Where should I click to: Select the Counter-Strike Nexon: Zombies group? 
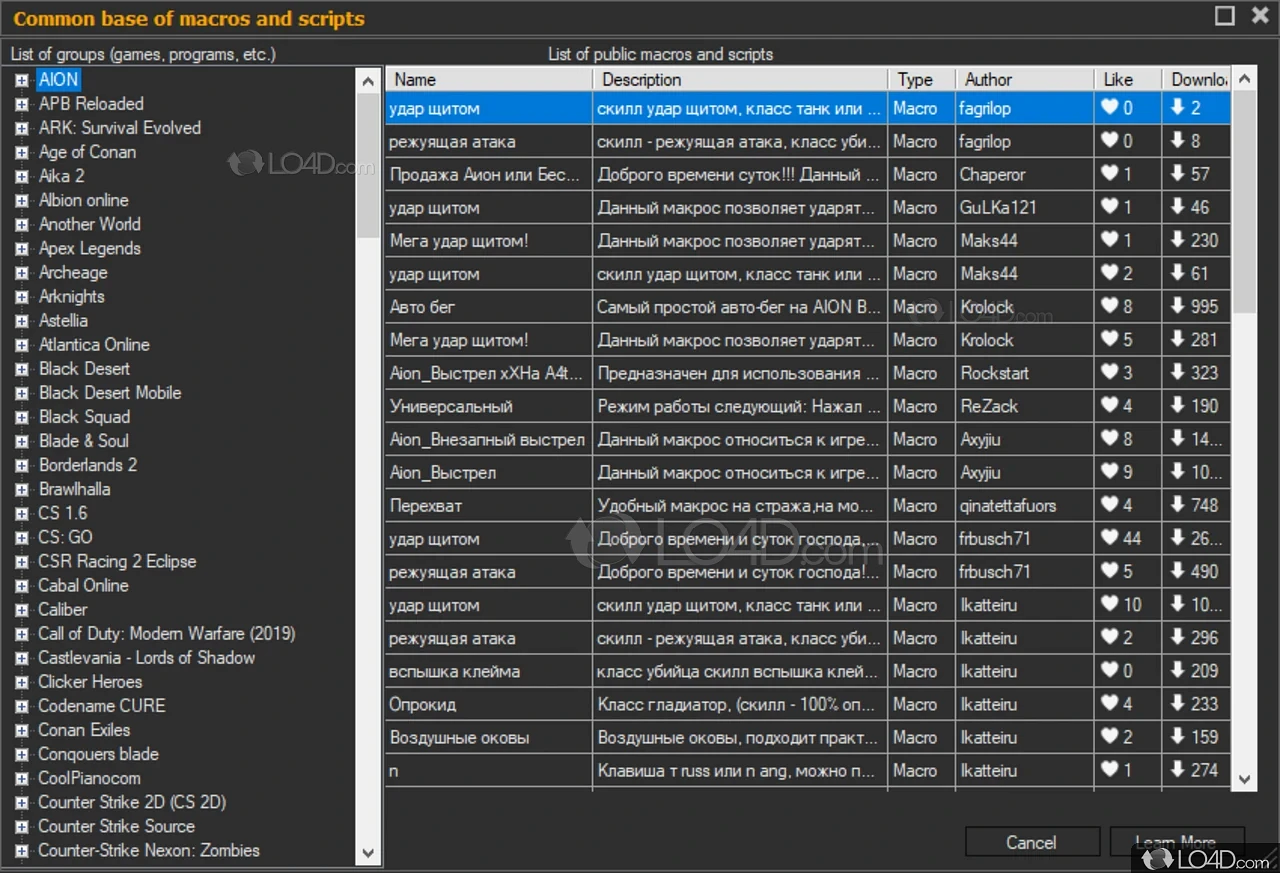point(149,851)
